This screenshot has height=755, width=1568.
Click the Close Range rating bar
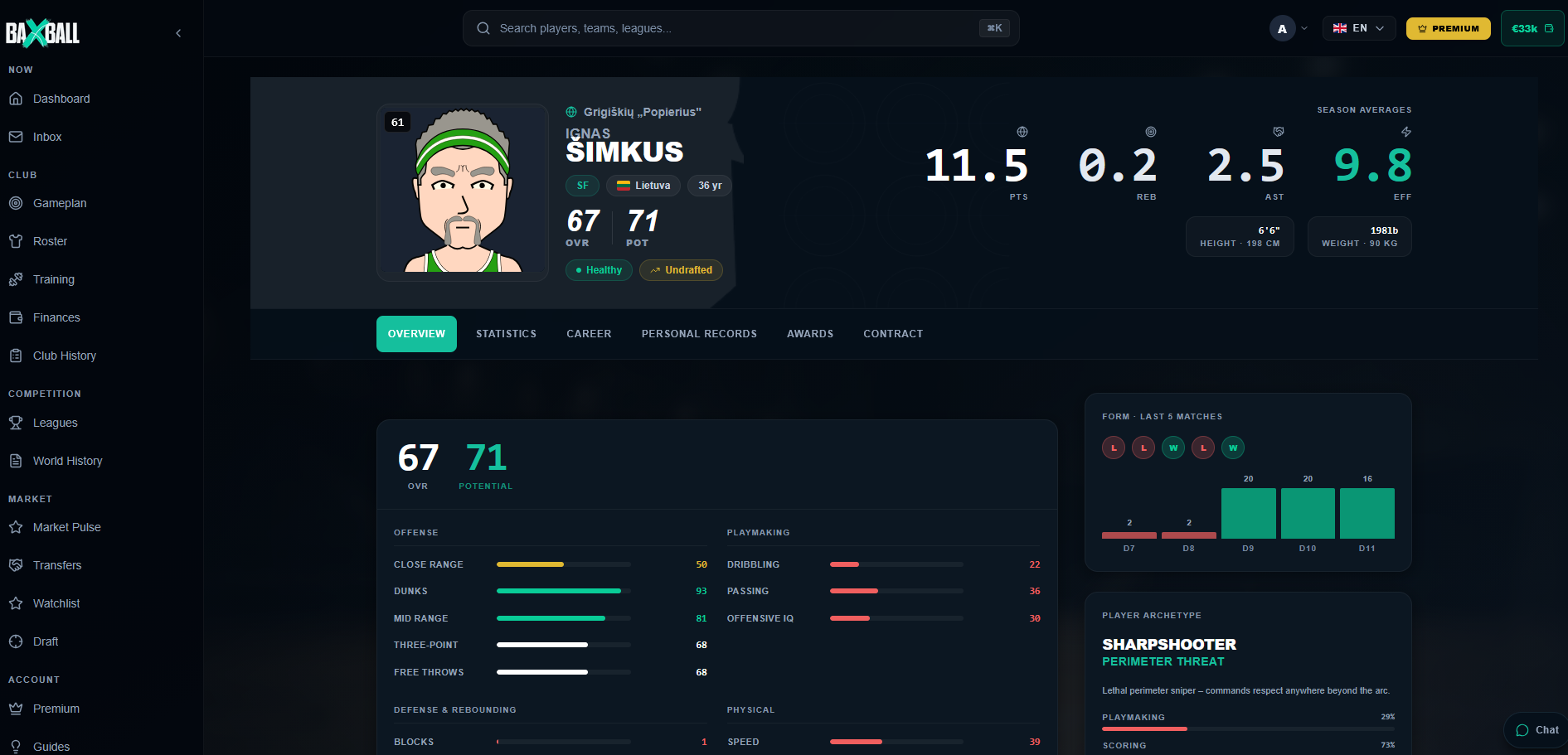[x=564, y=564]
